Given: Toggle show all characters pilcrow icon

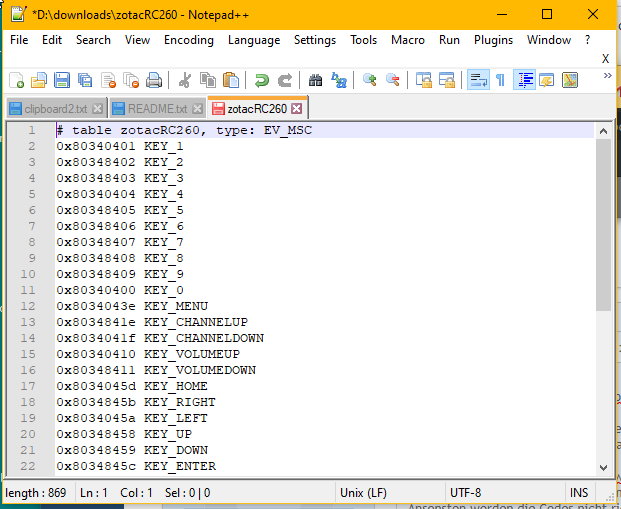Looking at the screenshot, I should pyautogui.click(x=501, y=80).
